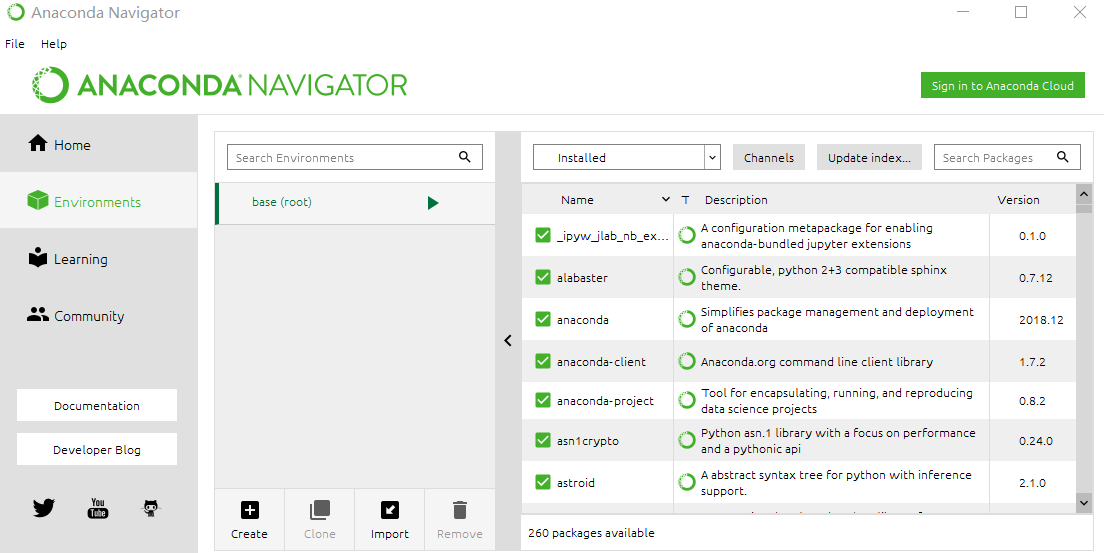Open the Learning tab
The image size is (1104, 553).
click(99, 259)
